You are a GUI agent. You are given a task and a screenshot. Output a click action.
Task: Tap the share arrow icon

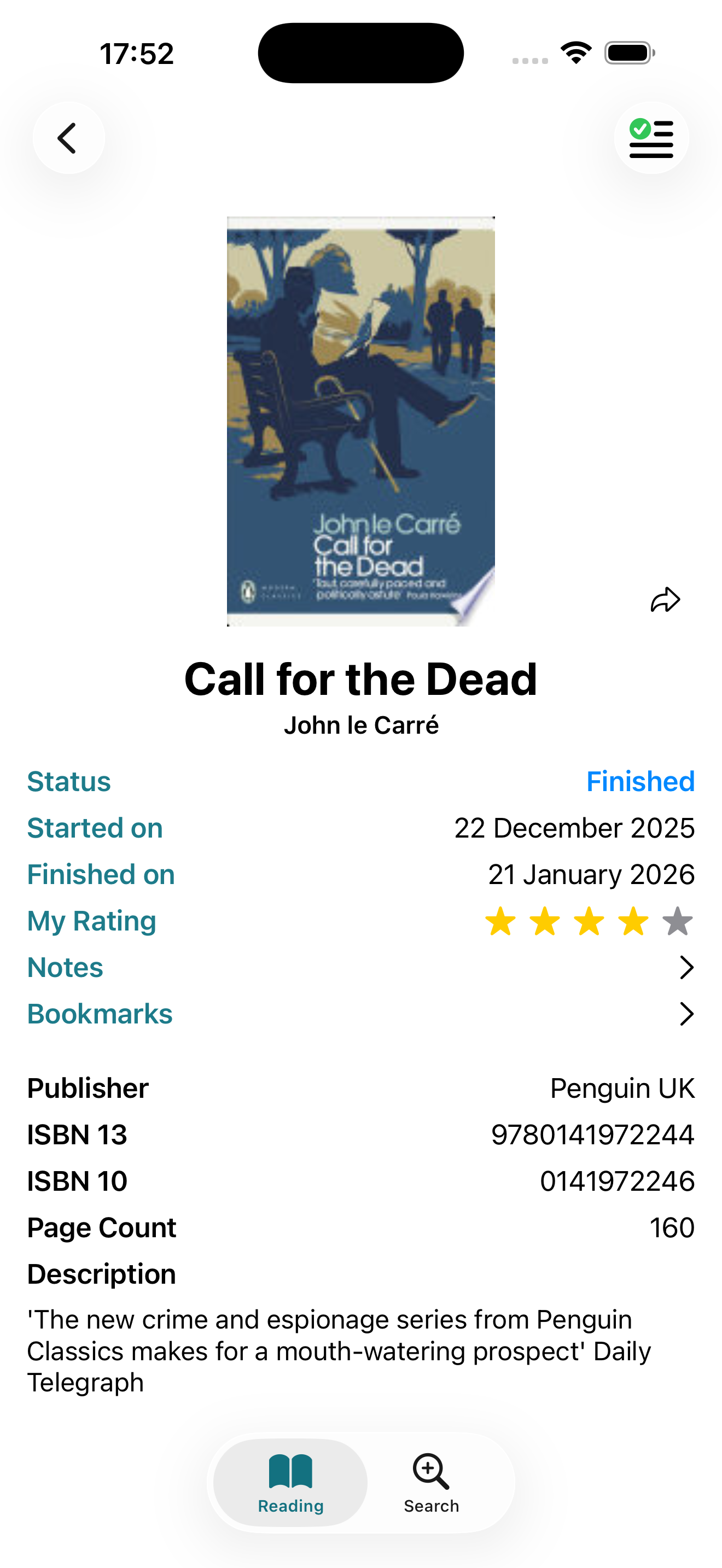pos(665,600)
